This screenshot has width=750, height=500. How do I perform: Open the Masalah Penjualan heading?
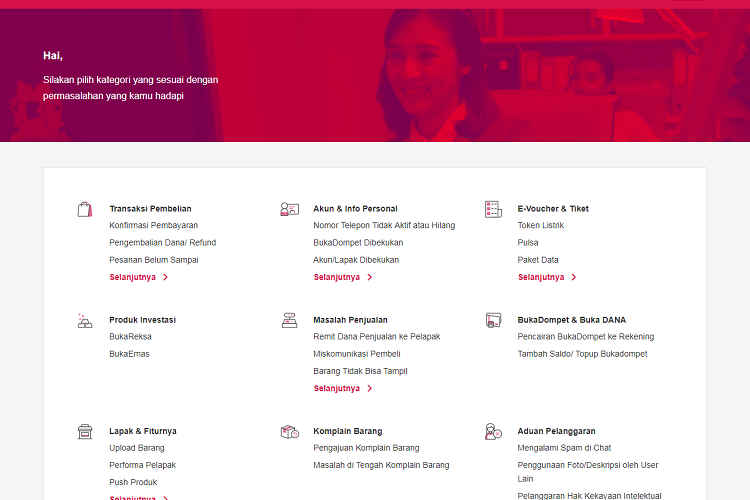tap(351, 320)
